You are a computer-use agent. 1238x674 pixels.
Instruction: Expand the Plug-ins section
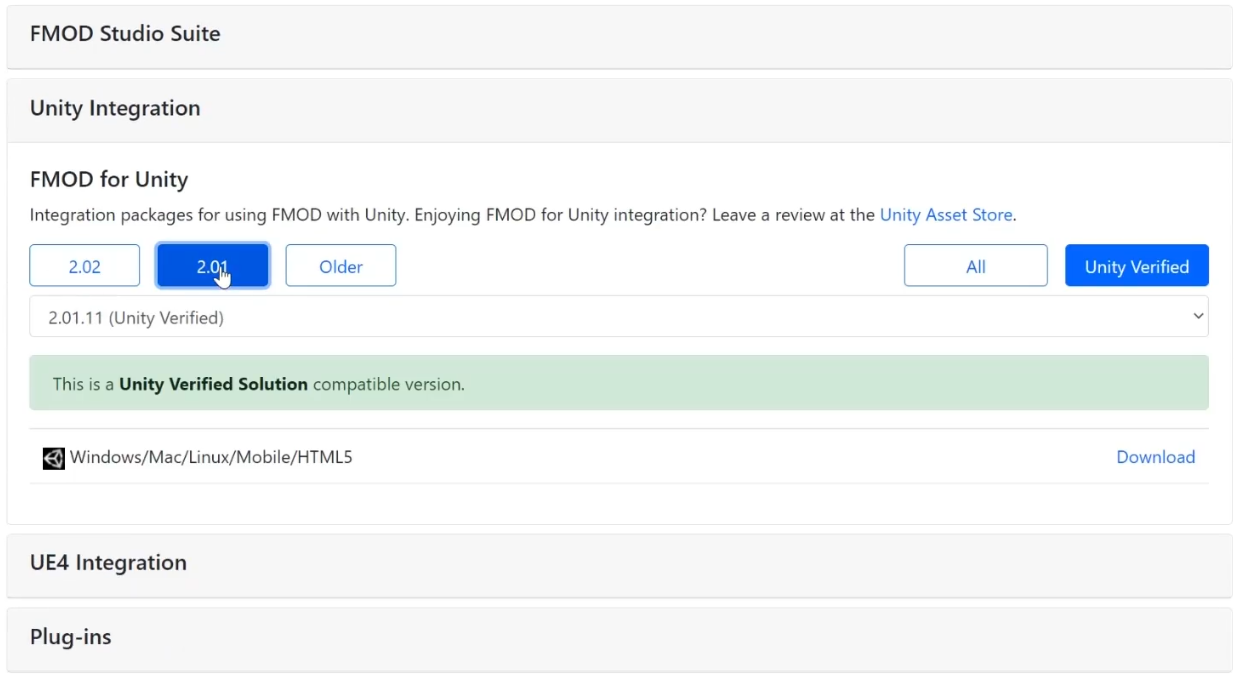[x=619, y=639]
